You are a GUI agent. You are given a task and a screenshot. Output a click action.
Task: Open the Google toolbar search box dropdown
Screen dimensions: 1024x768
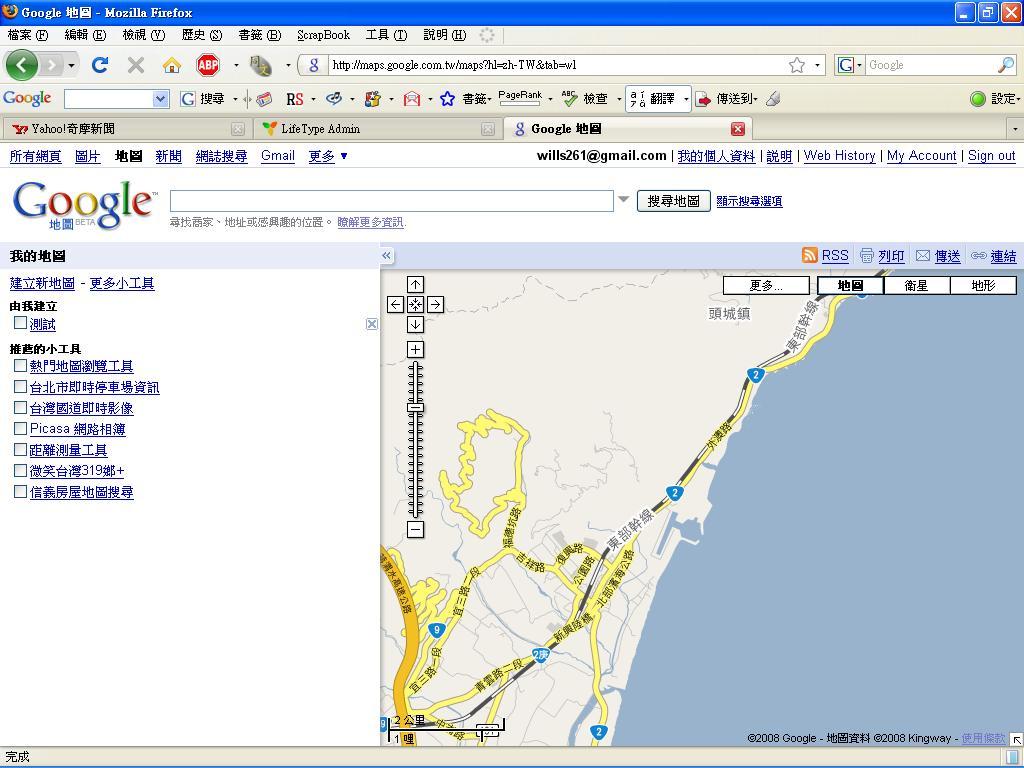click(x=161, y=99)
